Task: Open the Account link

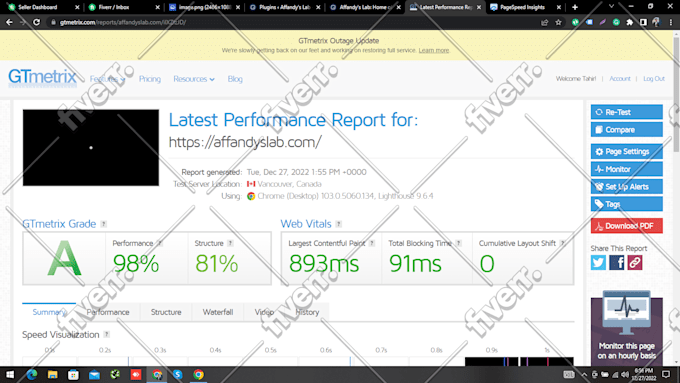Action: point(620,79)
